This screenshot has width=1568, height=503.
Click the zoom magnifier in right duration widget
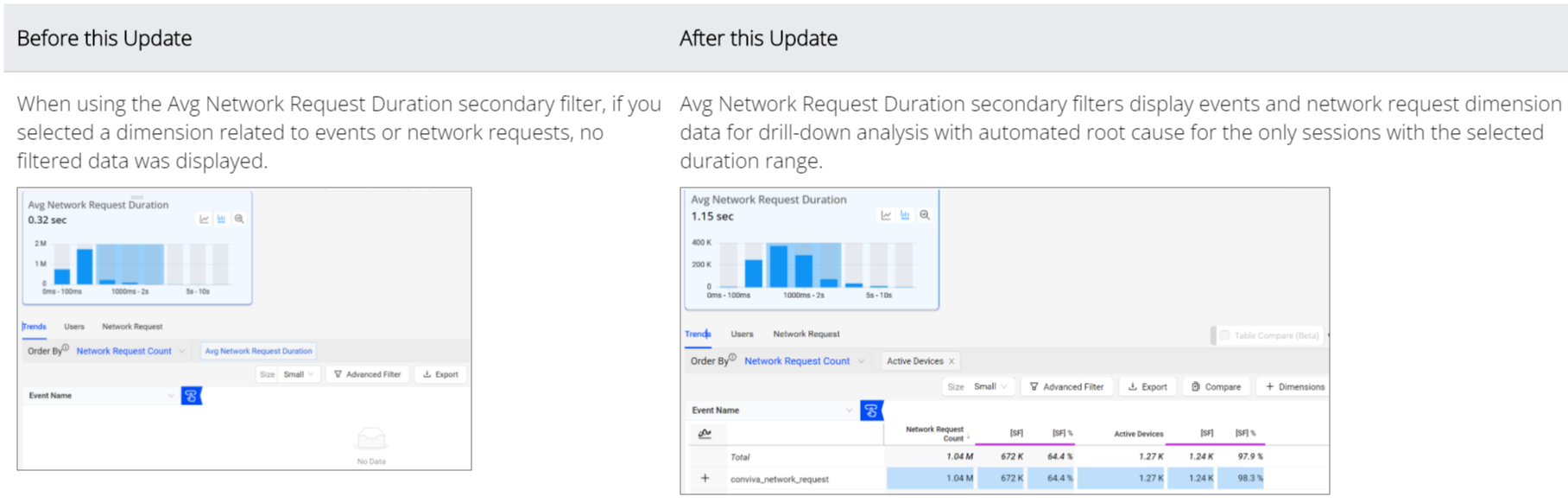pyautogui.click(x=925, y=215)
